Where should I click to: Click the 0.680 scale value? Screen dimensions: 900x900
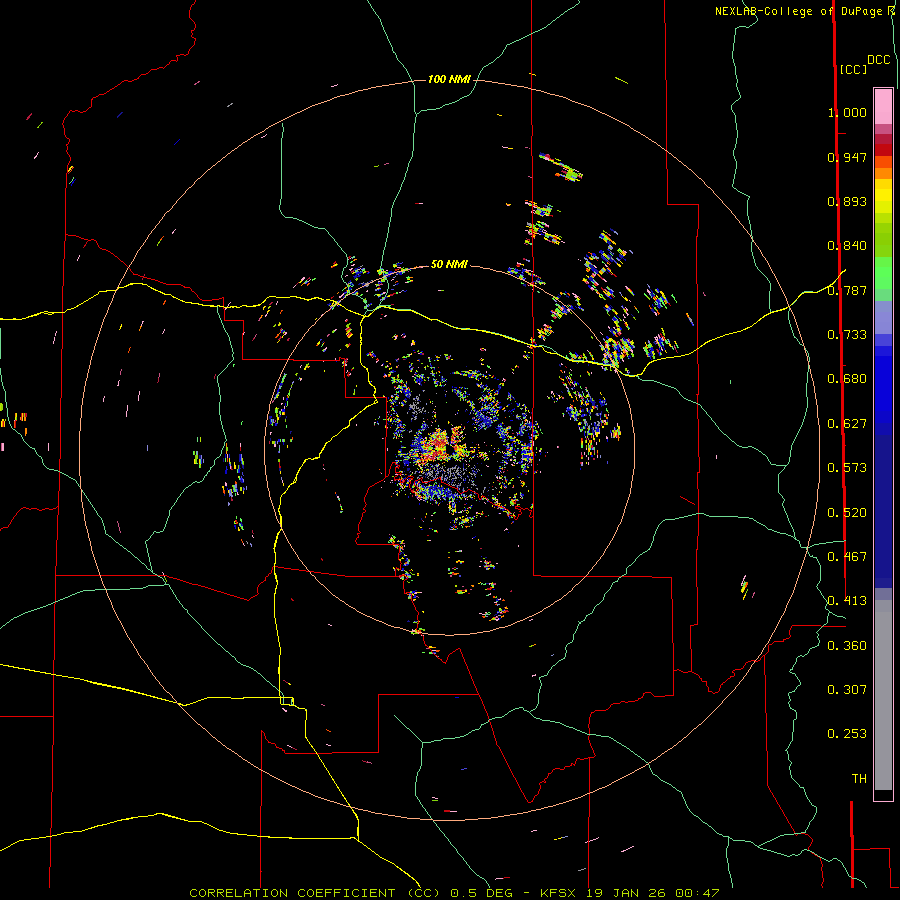point(847,379)
